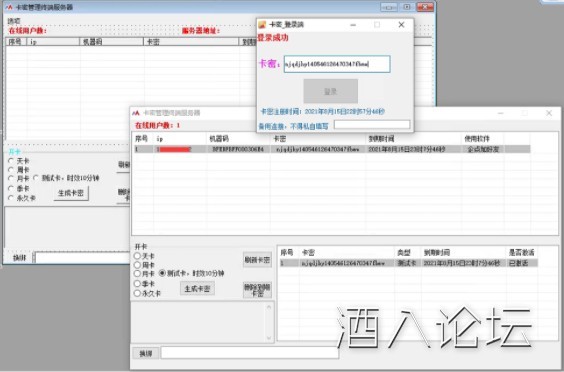The height and width of the screenshot is (372, 564).
Task: Select the 天卡 radio in the front window
Action: point(137,256)
